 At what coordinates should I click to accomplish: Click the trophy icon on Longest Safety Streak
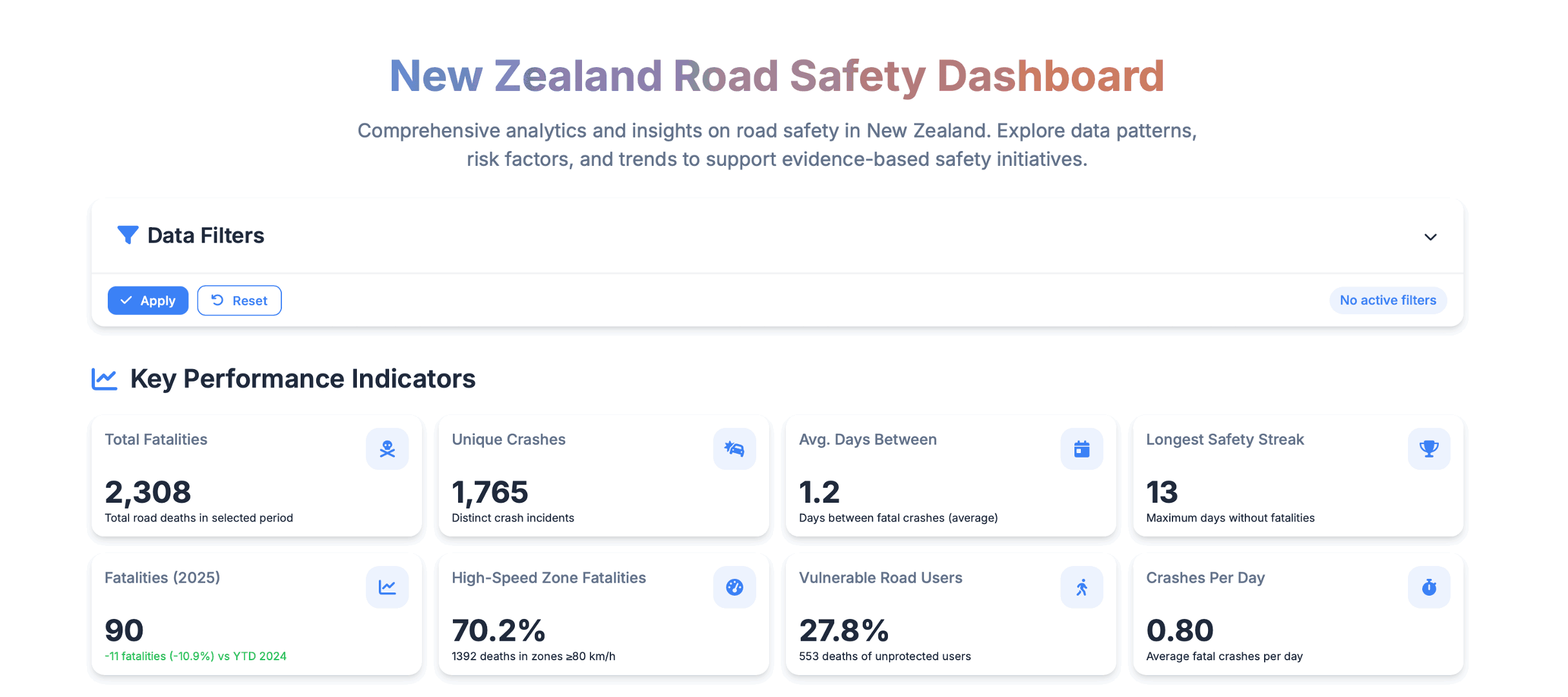click(1429, 449)
